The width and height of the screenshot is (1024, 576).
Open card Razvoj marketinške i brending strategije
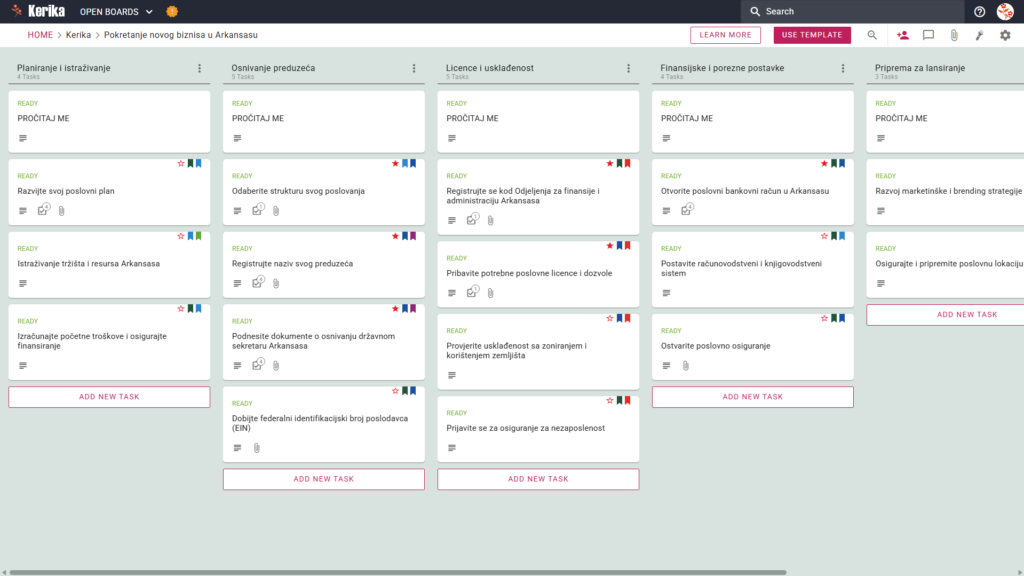point(947,193)
